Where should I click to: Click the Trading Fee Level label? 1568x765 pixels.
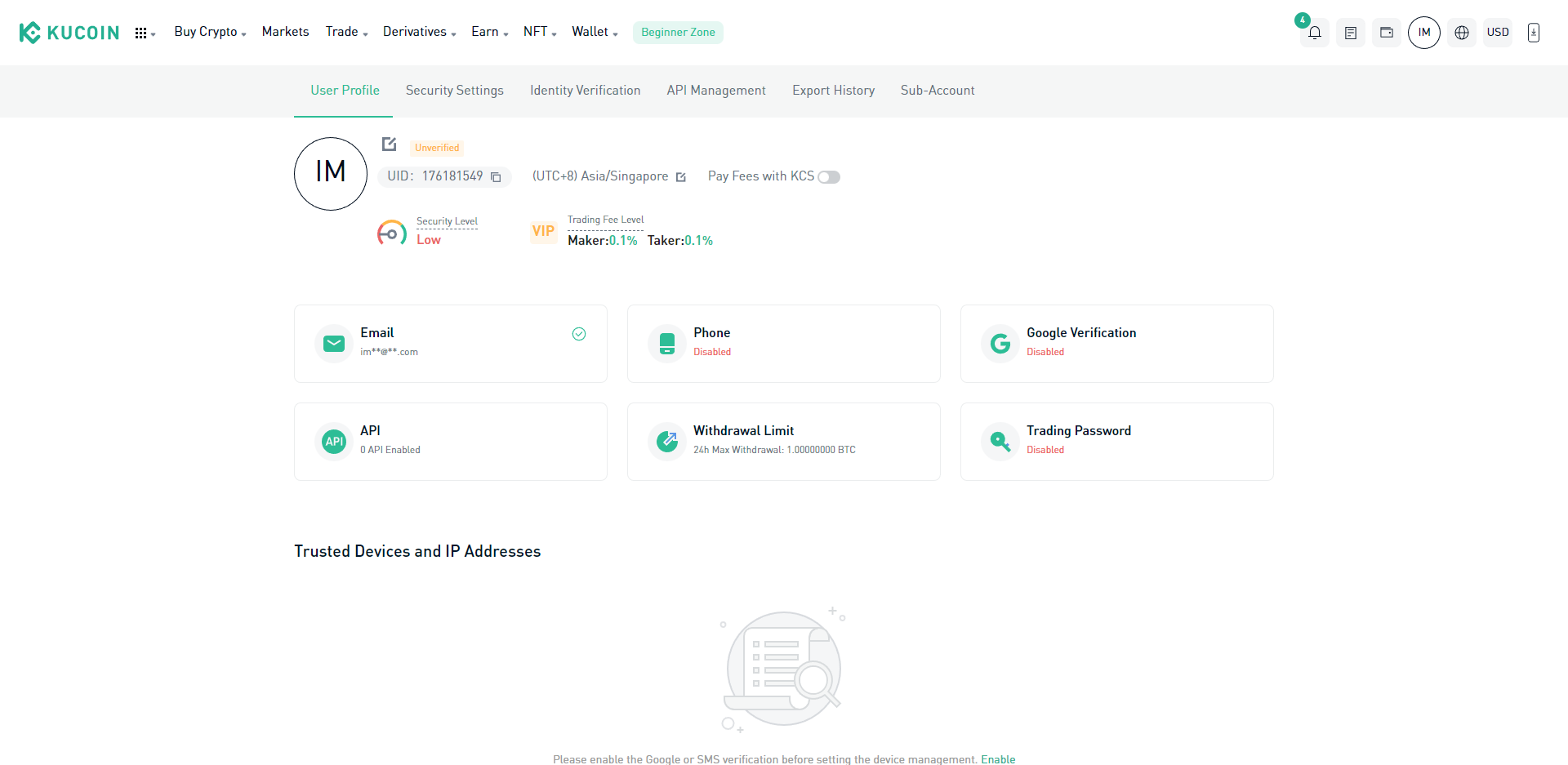pos(606,220)
